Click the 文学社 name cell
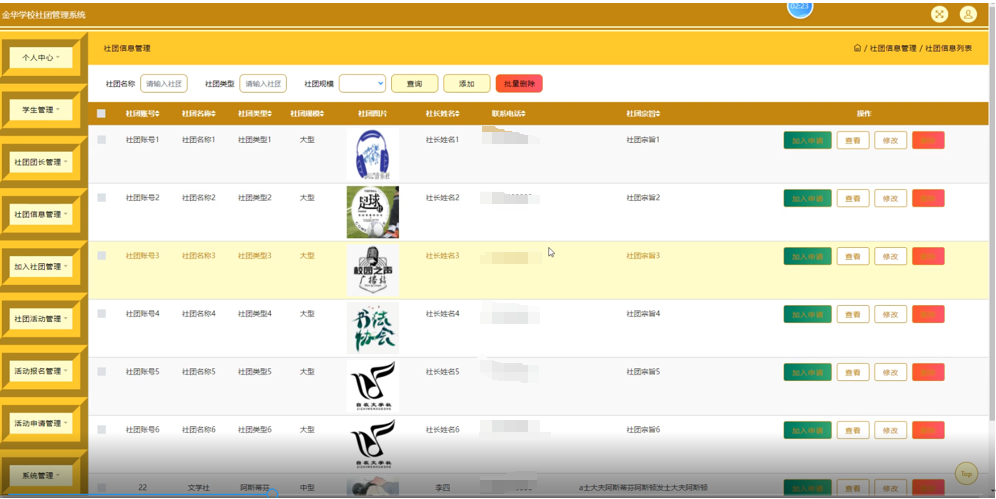Viewport: 996px width, 499px height. coord(198,488)
